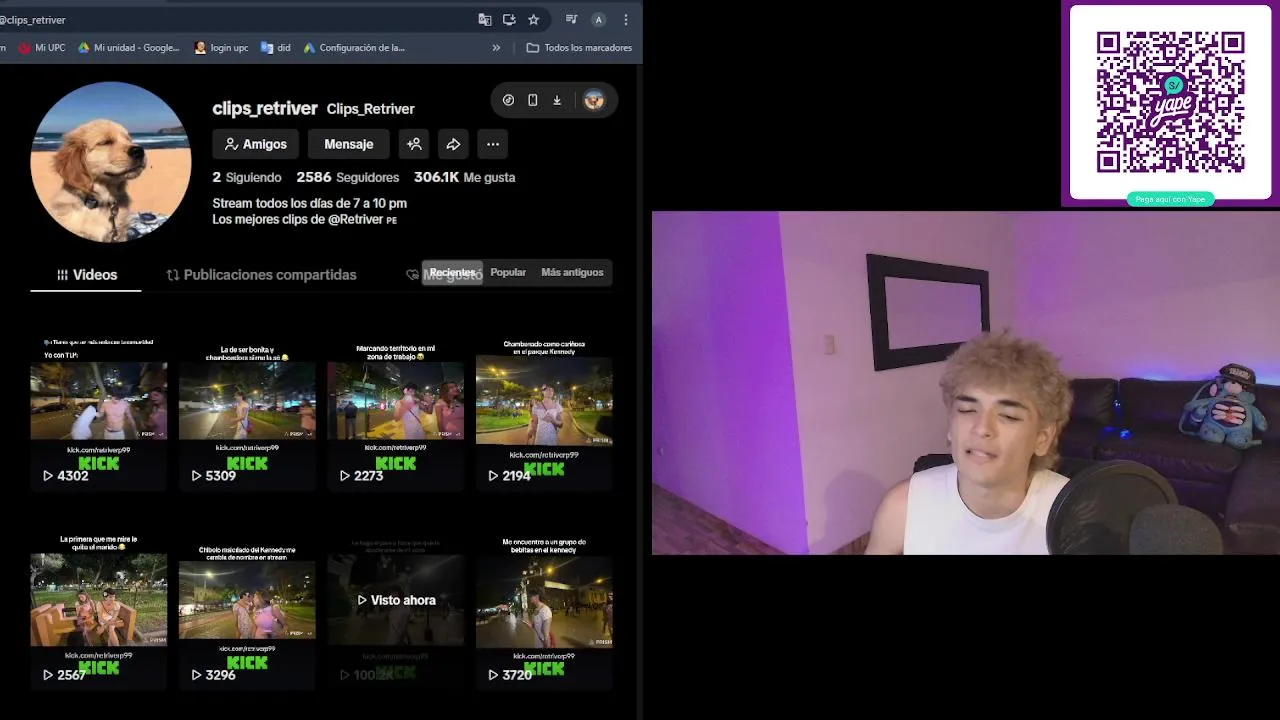Open the 'Chambeando como cariñosa' video
The height and width of the screenshot is (720, 1280).
pos(544,412)
